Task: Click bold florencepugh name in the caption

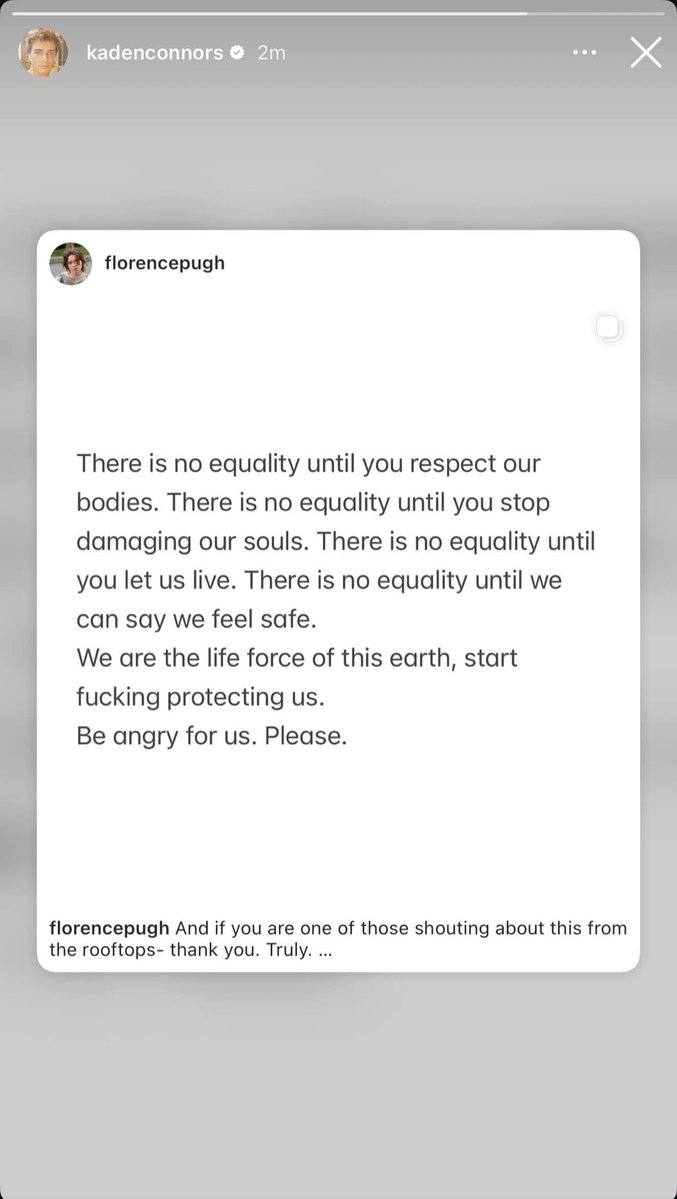Action: 109,928
